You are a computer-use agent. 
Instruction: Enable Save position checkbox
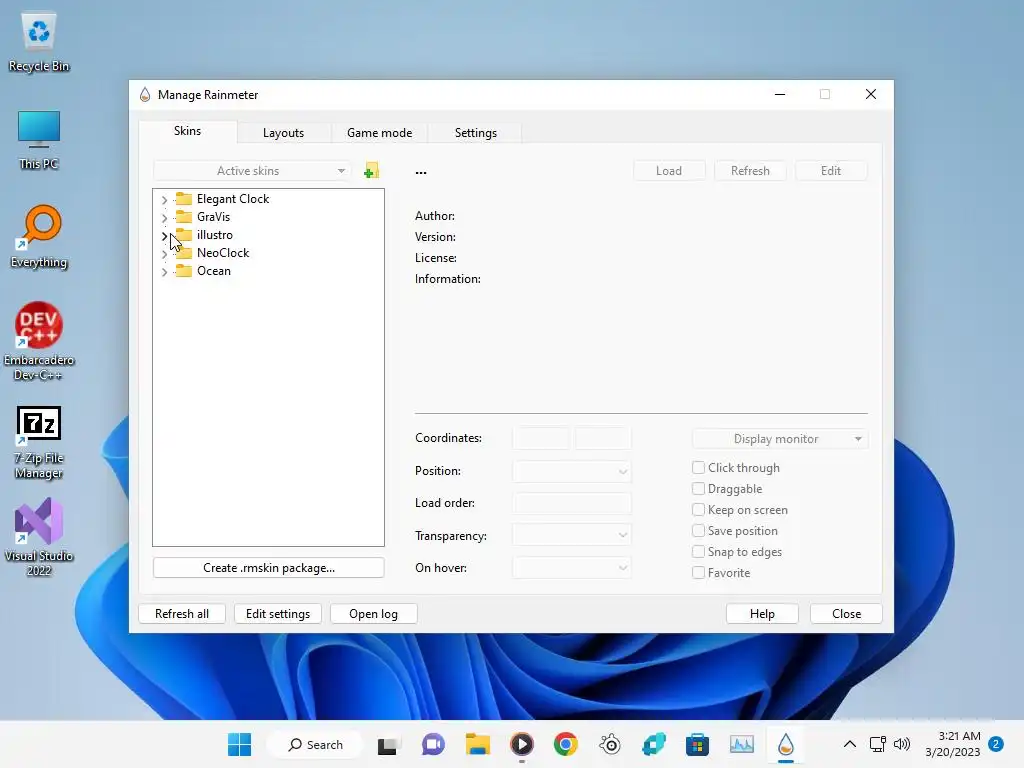click(x=698, y=531)
